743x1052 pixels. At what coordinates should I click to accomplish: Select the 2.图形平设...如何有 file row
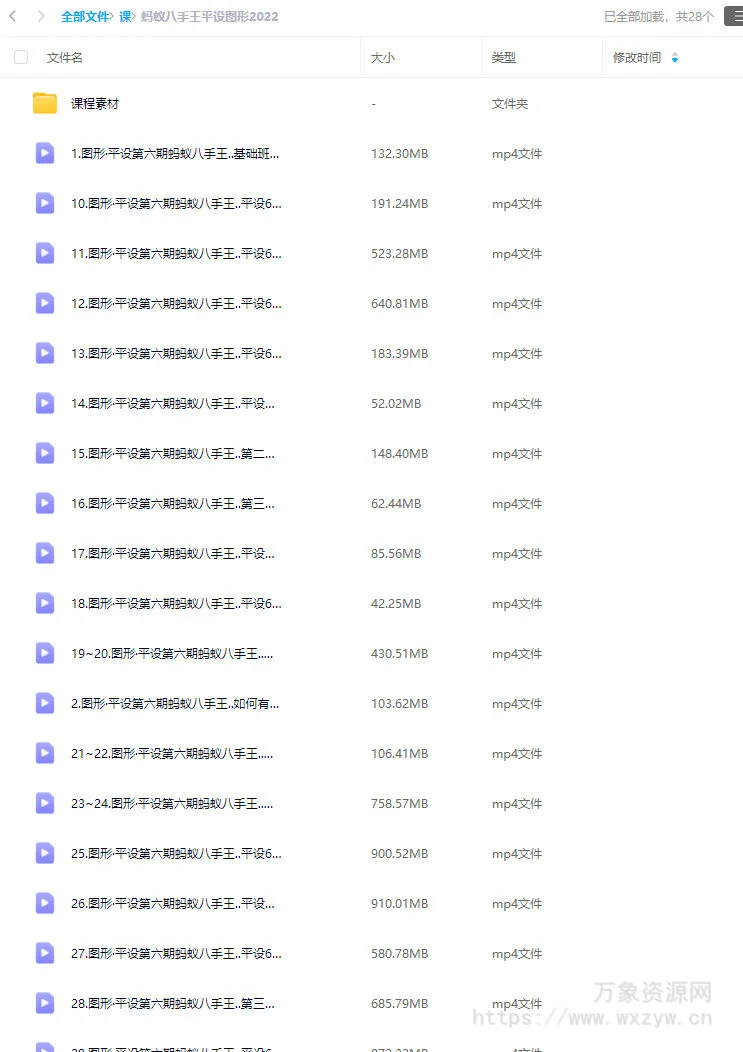pyautogui.click(x=371, y=704)
